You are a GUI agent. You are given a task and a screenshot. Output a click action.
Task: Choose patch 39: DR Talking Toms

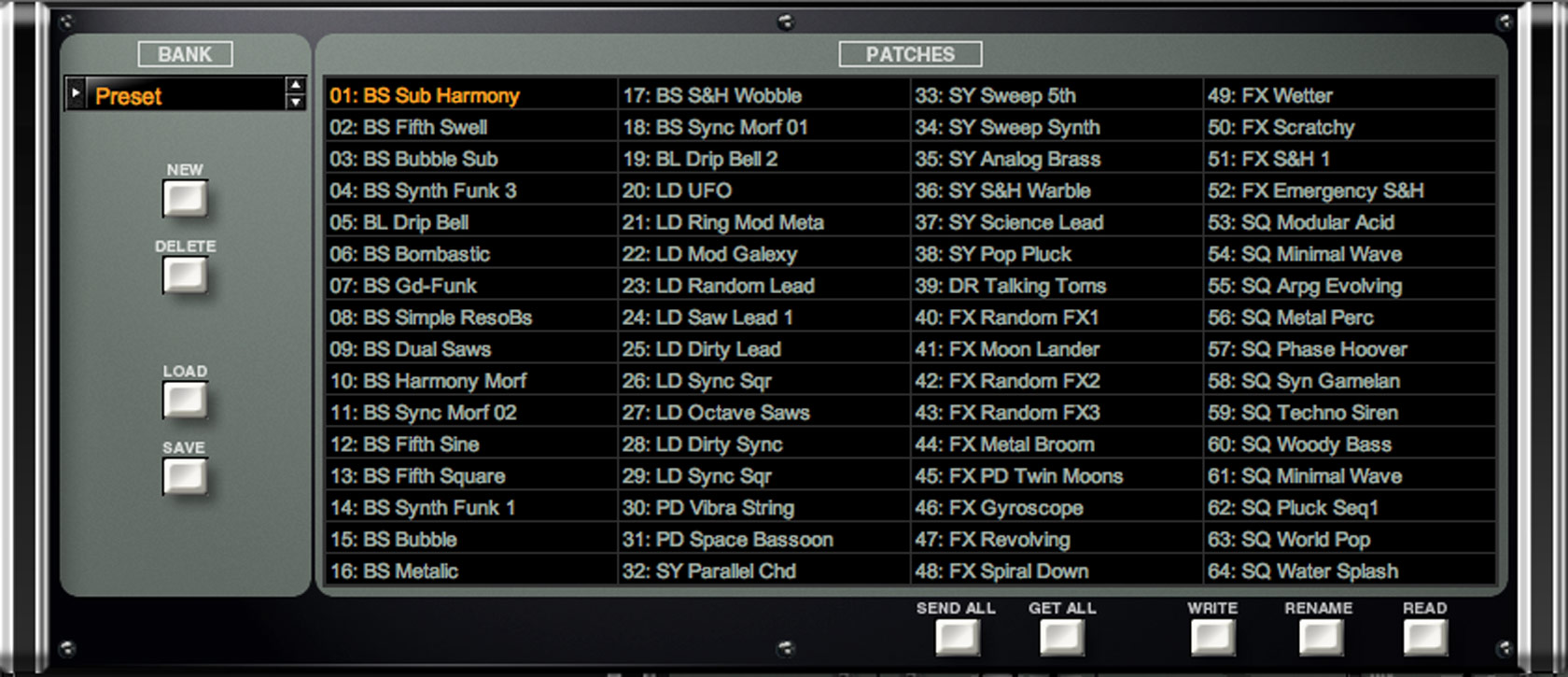pos(1057,286)
